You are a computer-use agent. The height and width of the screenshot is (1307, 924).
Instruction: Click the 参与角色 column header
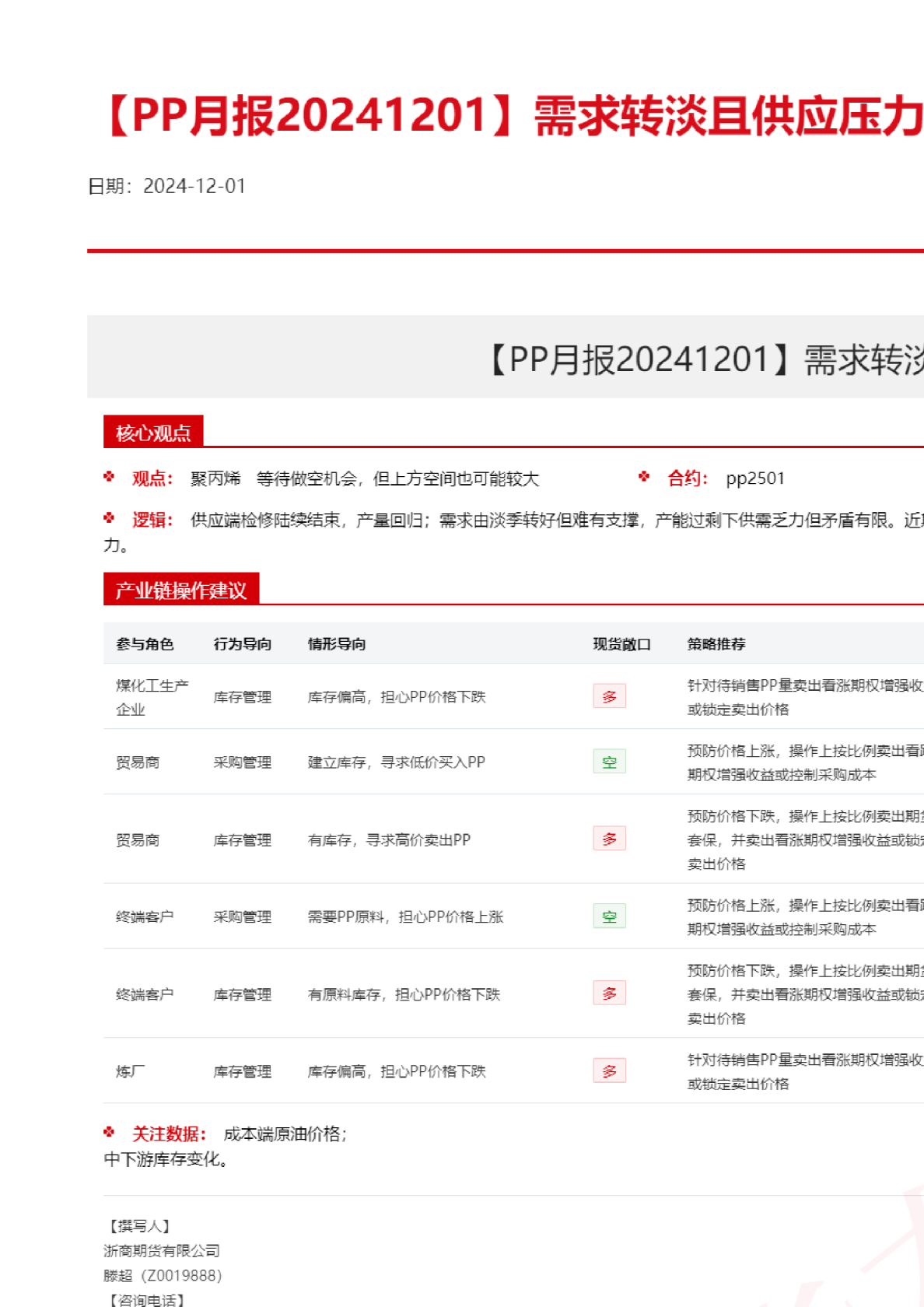coord(145,644)
